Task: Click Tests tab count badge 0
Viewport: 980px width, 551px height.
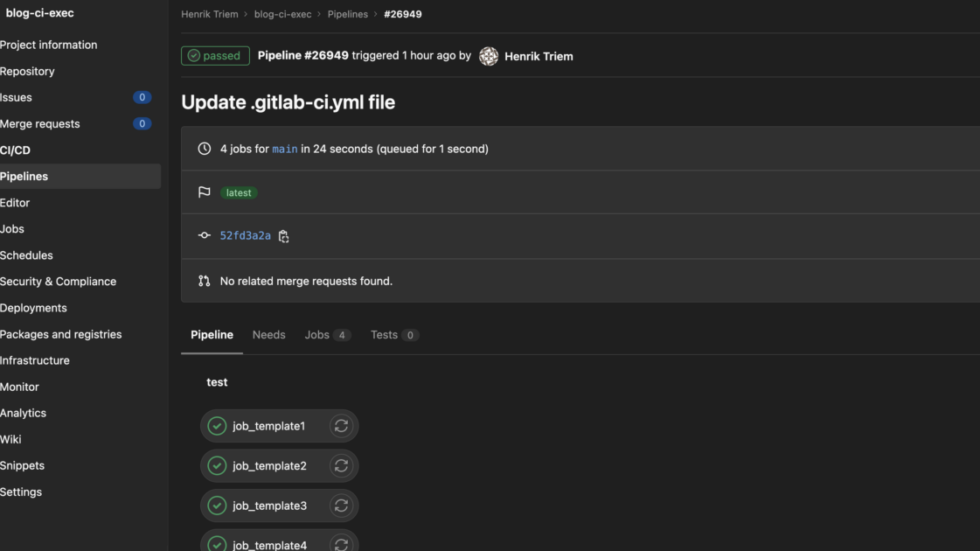Action: [x=410, y=335]
